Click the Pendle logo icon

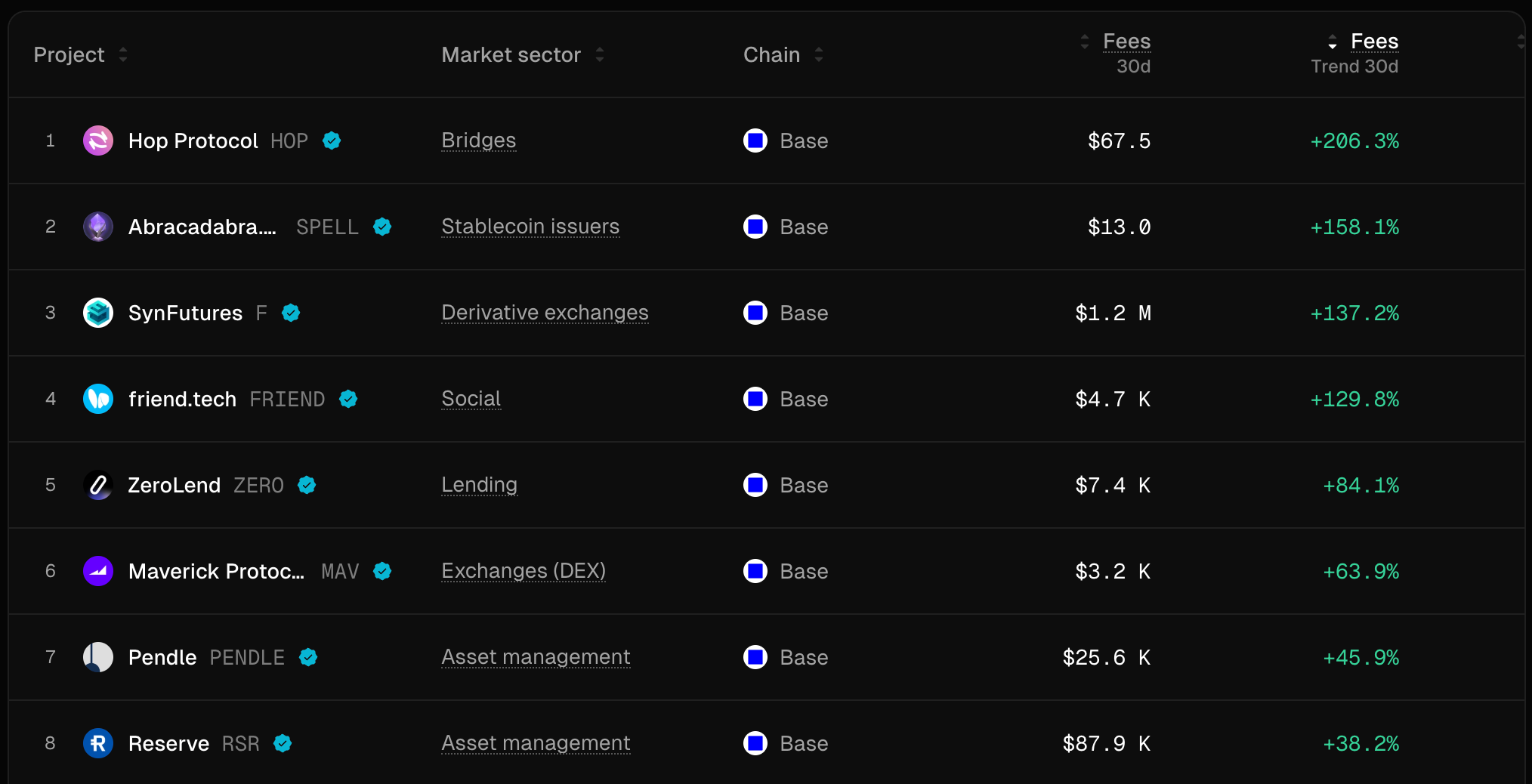(x=98, y=657)
